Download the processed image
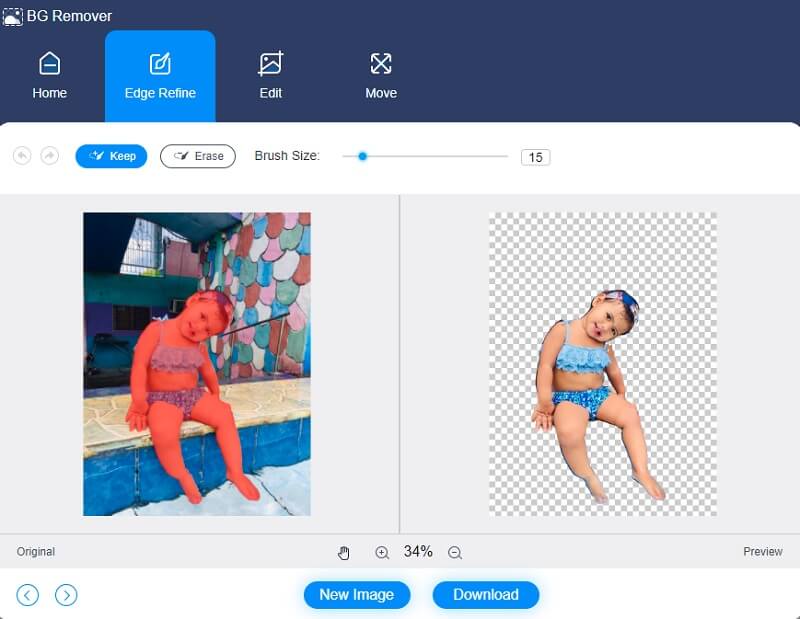The width and height of the screenshot is (800, 619). click(x=486, y=595)
